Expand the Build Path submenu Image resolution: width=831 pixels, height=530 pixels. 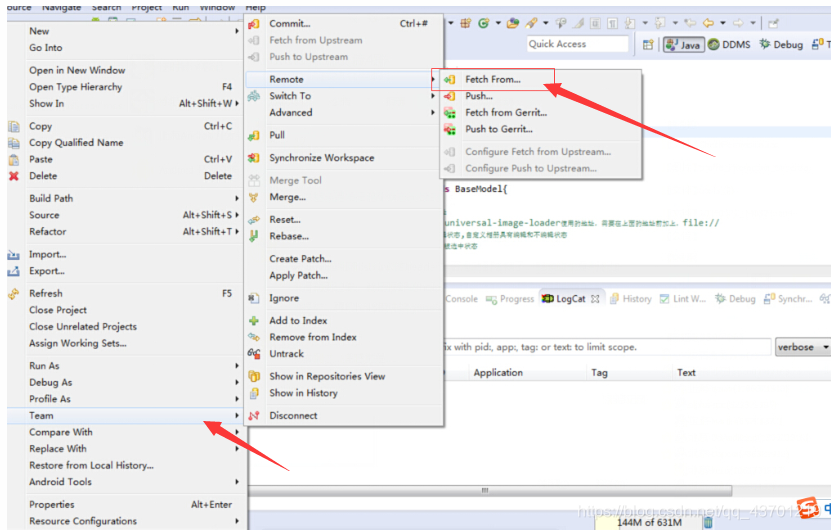[x=237, y=198]
